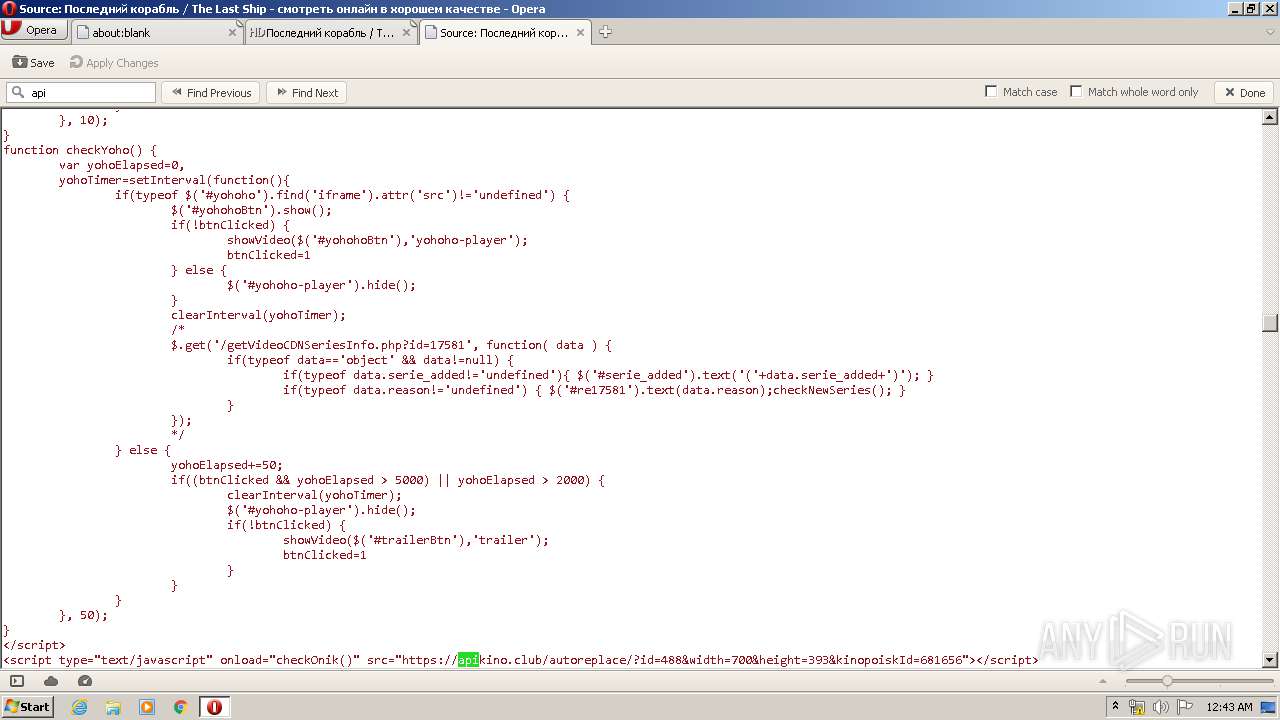
Task: Click the system clock 12:43 AM
Action: coord(1229,707)
